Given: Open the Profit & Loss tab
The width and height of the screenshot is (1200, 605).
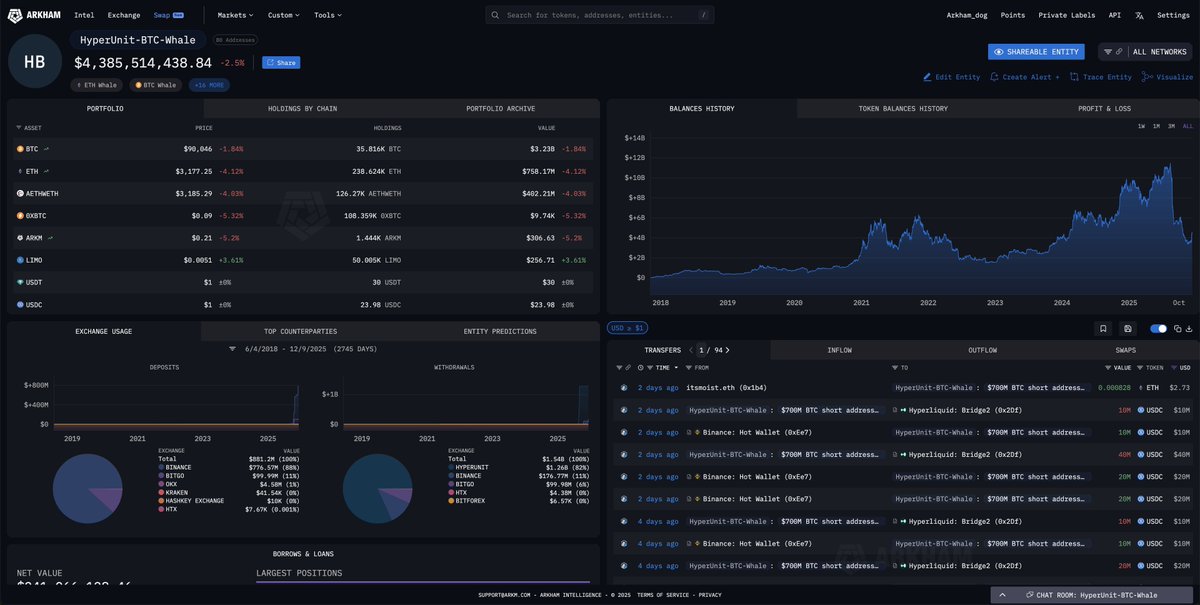Looking at the screenshot, I should (x=1104, y=108).
